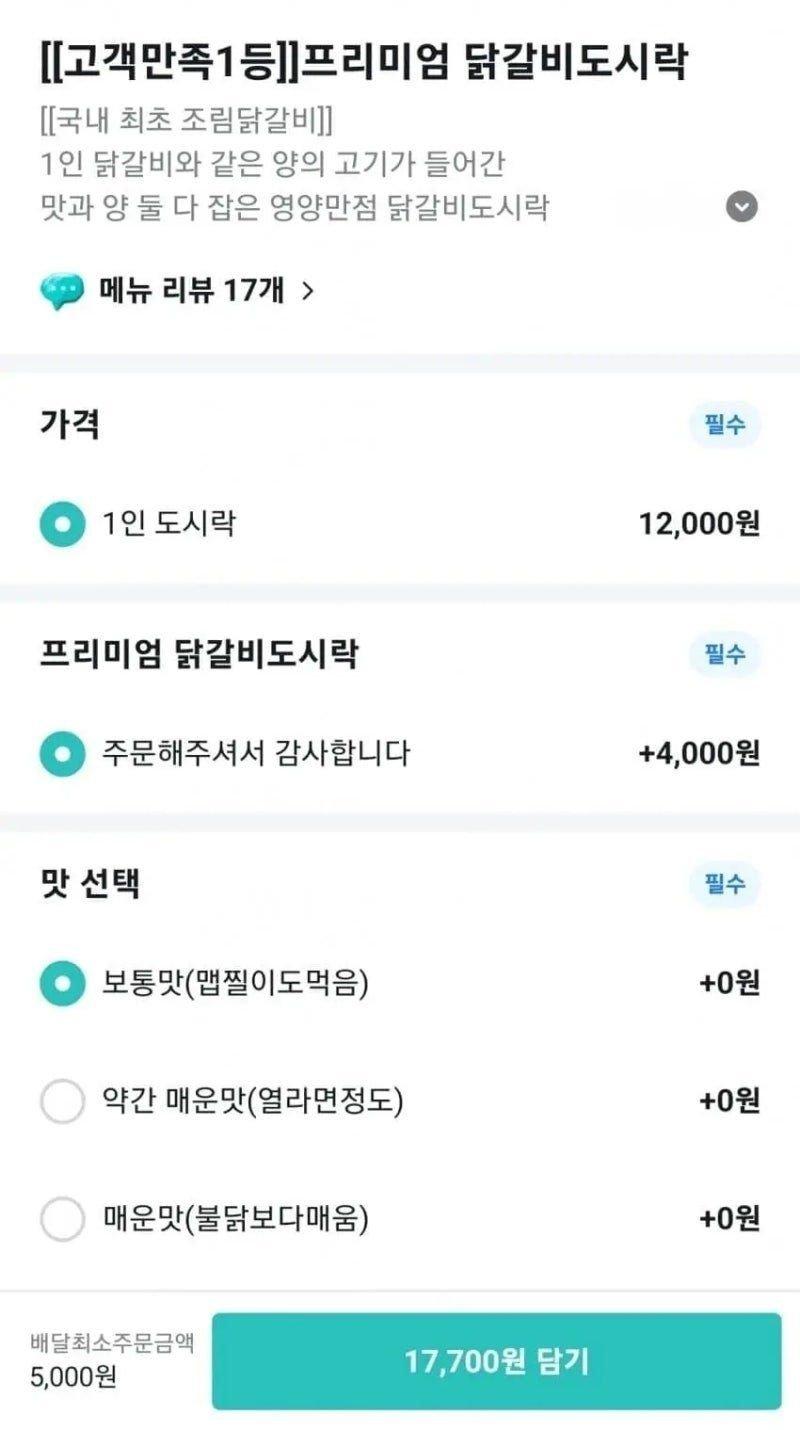Select the 주문해주셔서 감사합니다 radio option
Viewport: 800px width, 1430px height.
(62, 753)
